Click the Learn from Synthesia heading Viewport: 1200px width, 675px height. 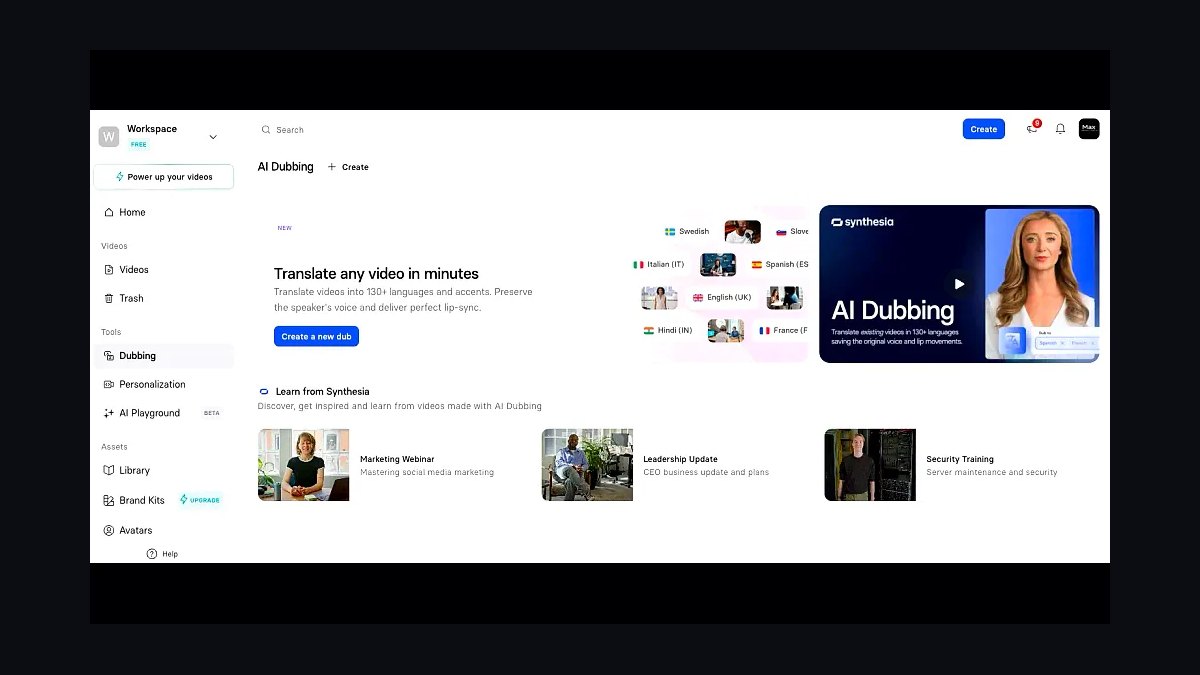322,392
